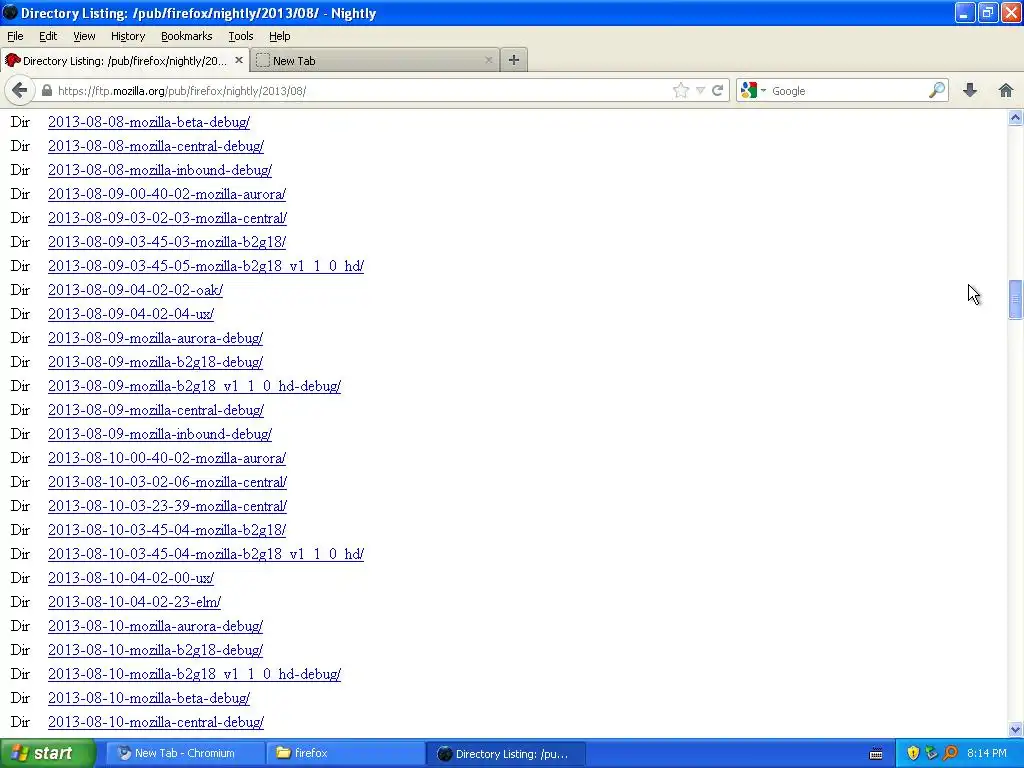The height and width of the screenshot is (768, 1024).
Task: Bookmark this page with the star icon
Action: [x=680, y=91]
